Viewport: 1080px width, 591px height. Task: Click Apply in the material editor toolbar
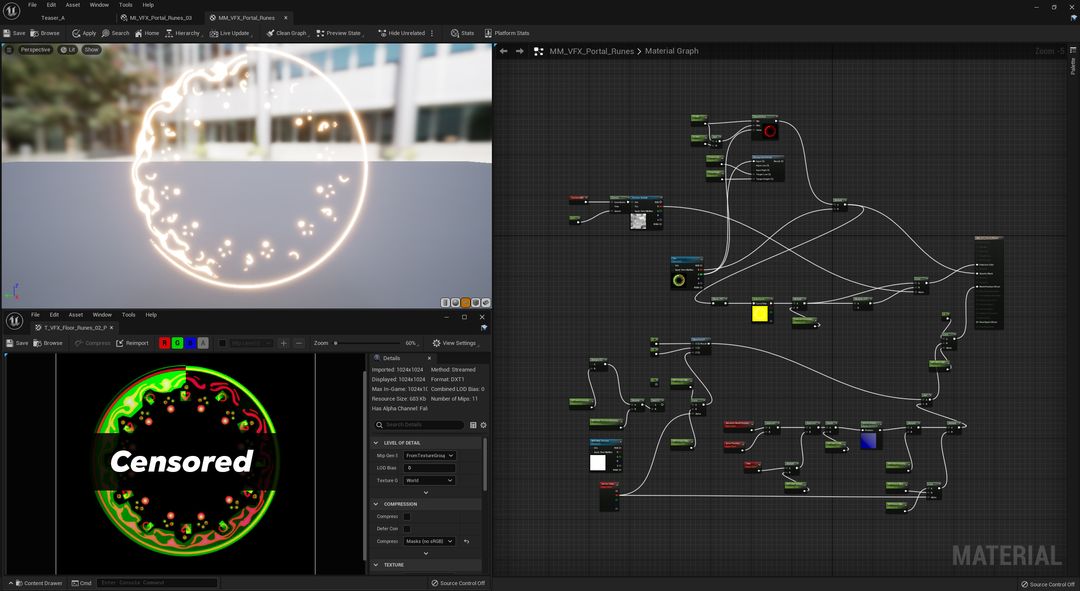coord(84,33)
